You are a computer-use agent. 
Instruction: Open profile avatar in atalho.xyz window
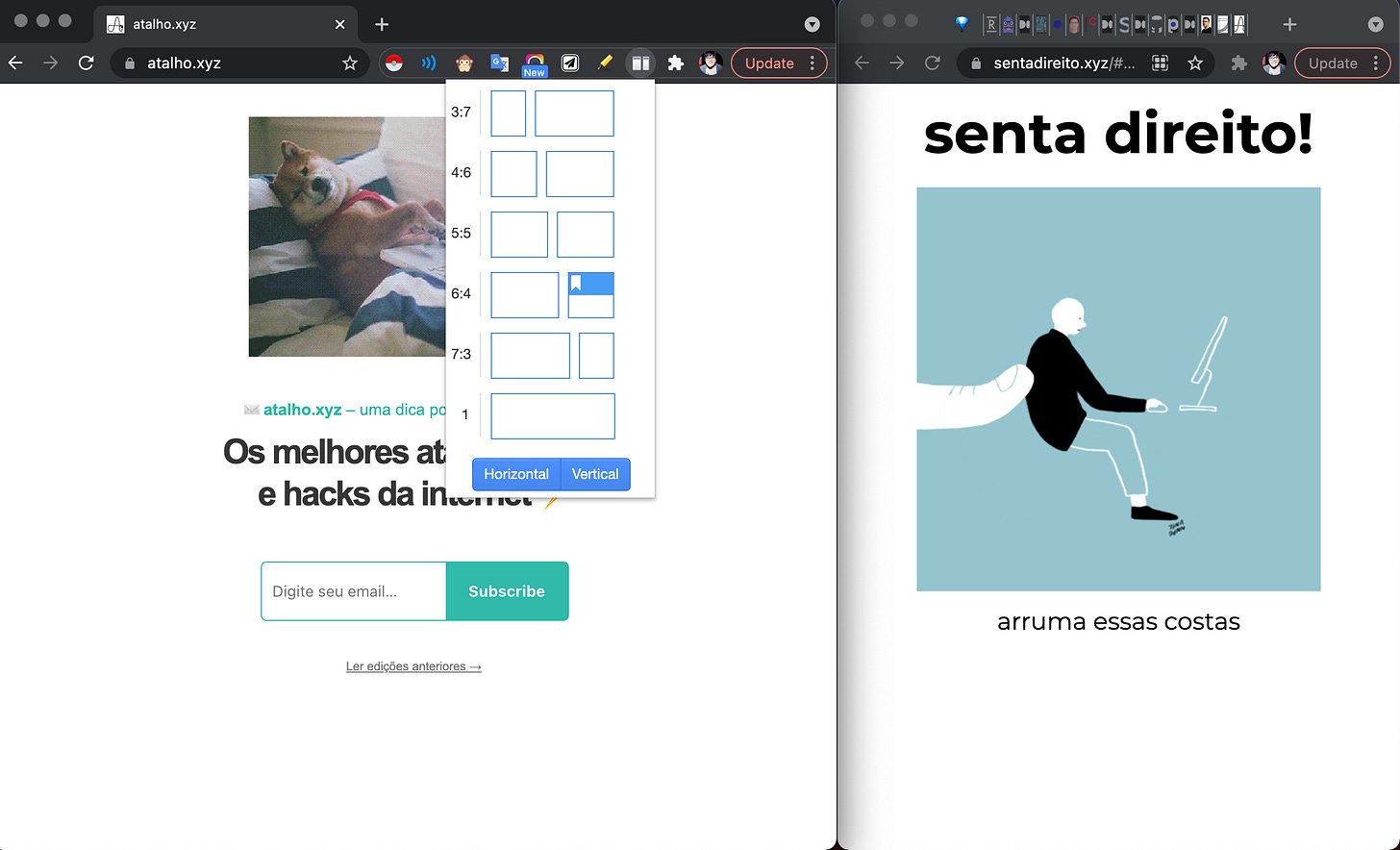[711, 63]
